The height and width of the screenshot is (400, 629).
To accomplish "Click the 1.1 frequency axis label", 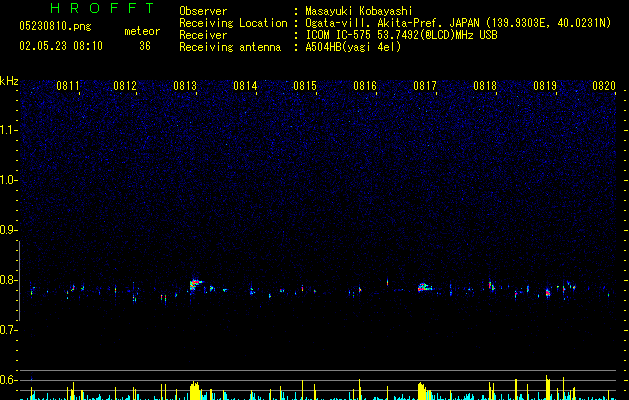I will (9, 130).
